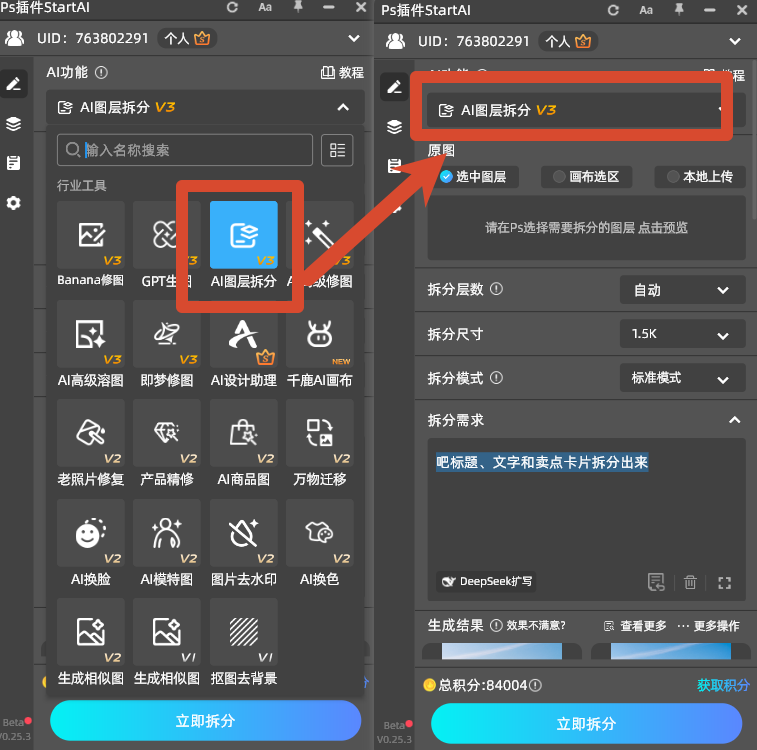Open AI换脸 tool
This screenshot has height=750, width=757.
(90, 543)
